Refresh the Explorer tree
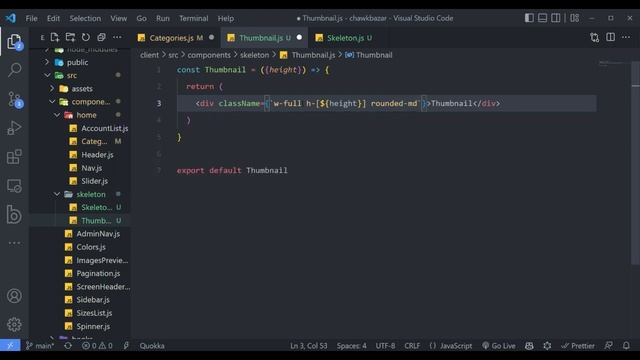This screenshot has width=640, height=360. pos(86,38)
